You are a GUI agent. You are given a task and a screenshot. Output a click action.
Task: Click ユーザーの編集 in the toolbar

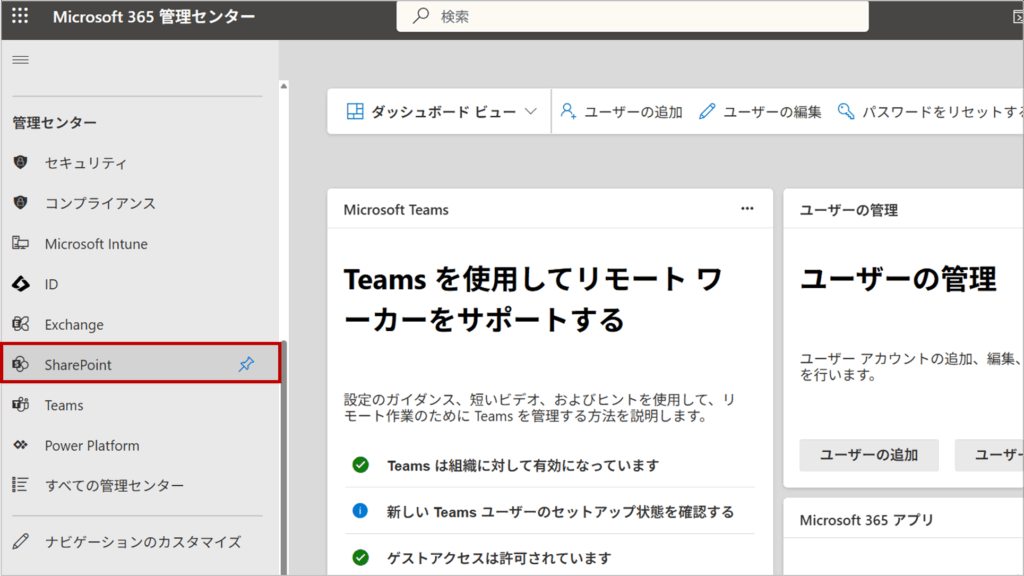[x=772, y=112]
